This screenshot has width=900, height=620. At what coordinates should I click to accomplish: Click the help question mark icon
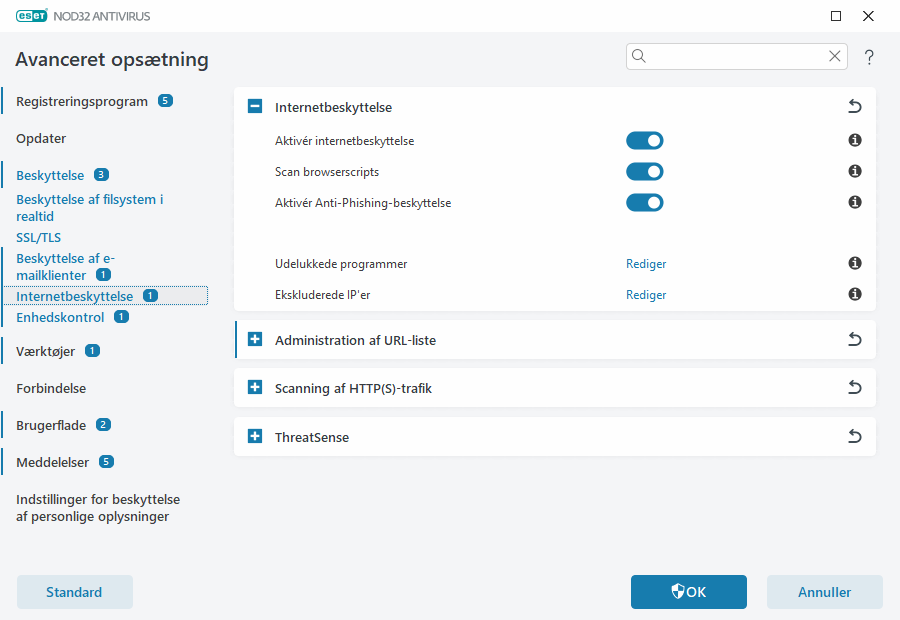point(869,57)
